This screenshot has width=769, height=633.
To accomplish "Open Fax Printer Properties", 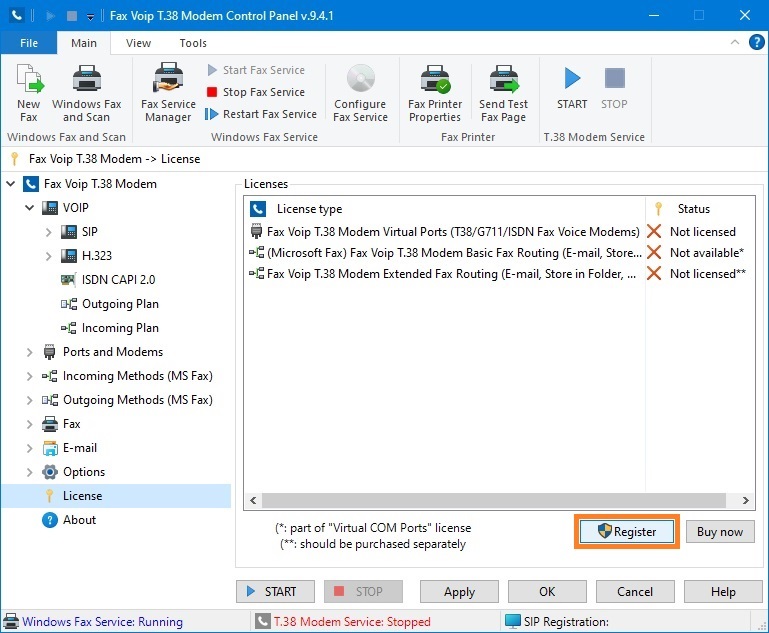I will point(435,93).
